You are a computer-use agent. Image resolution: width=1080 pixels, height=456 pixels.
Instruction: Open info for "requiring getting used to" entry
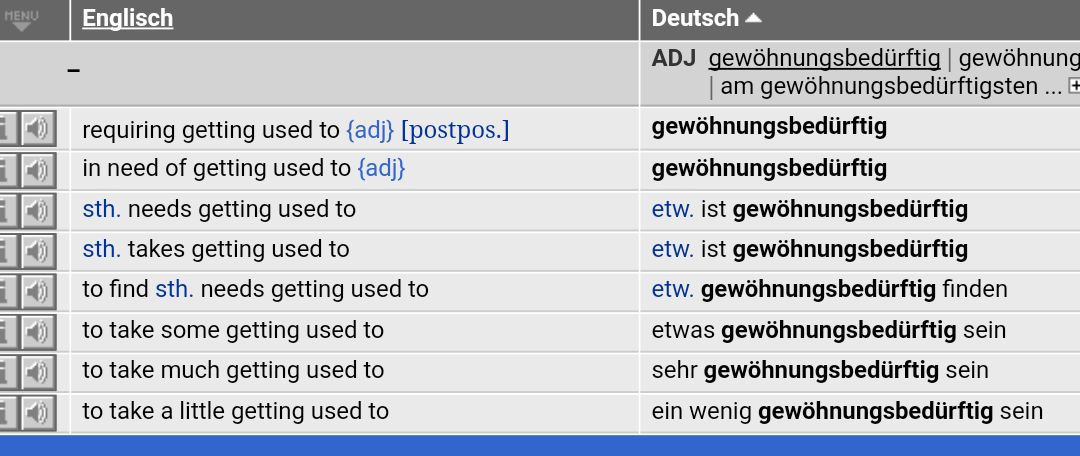point(8,129)
